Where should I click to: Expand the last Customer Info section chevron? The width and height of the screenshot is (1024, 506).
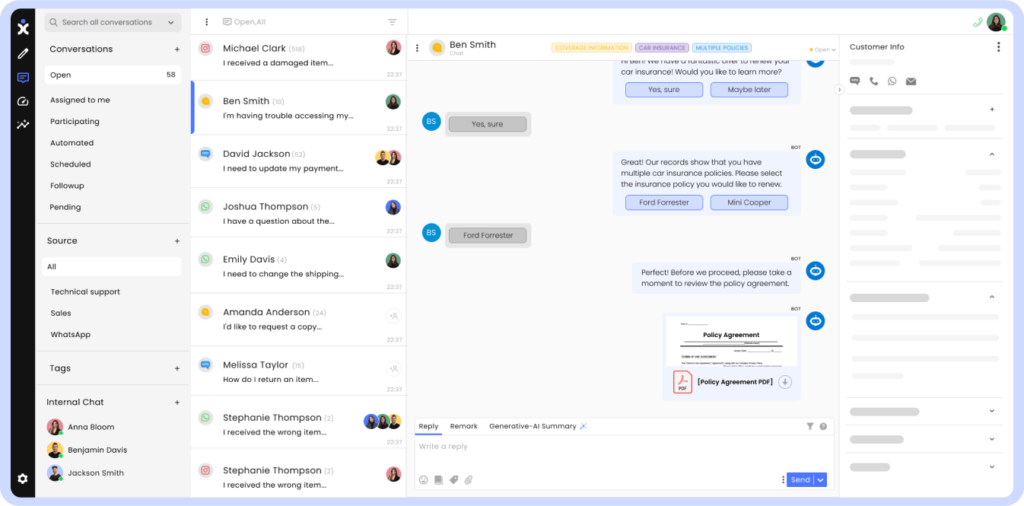click(992, 467)
